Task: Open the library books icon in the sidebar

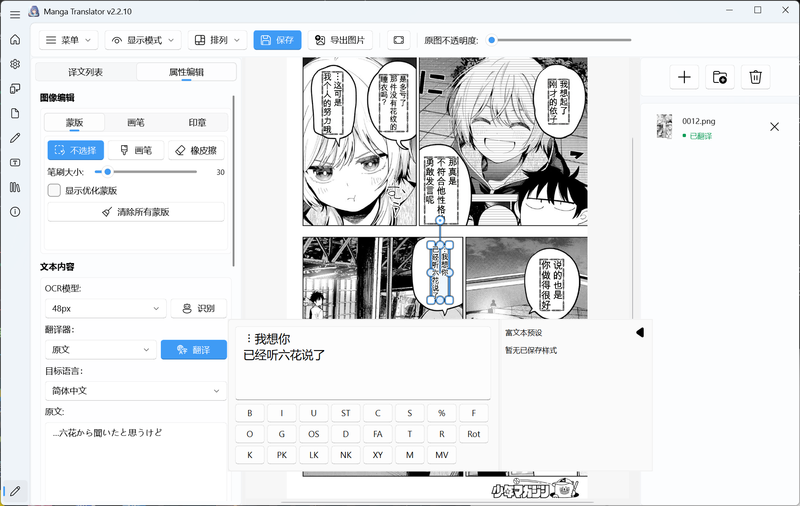Action: click(15, 187)
